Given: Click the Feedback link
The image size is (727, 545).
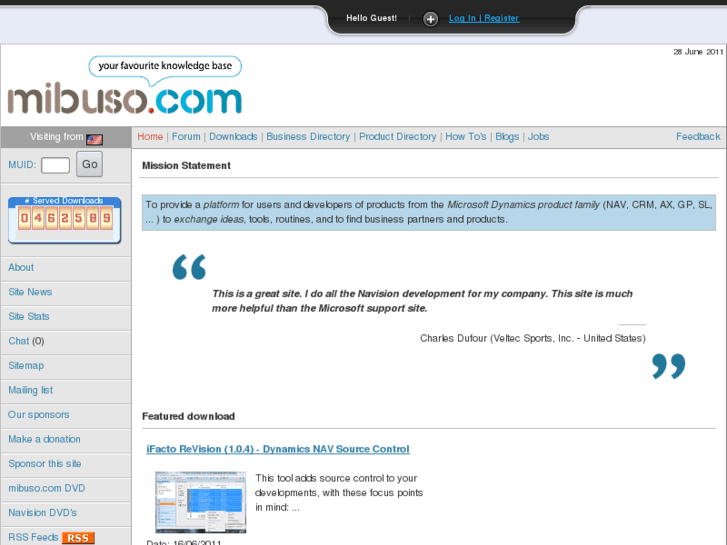Looking at the screenshot, I should tap(698, 136).
